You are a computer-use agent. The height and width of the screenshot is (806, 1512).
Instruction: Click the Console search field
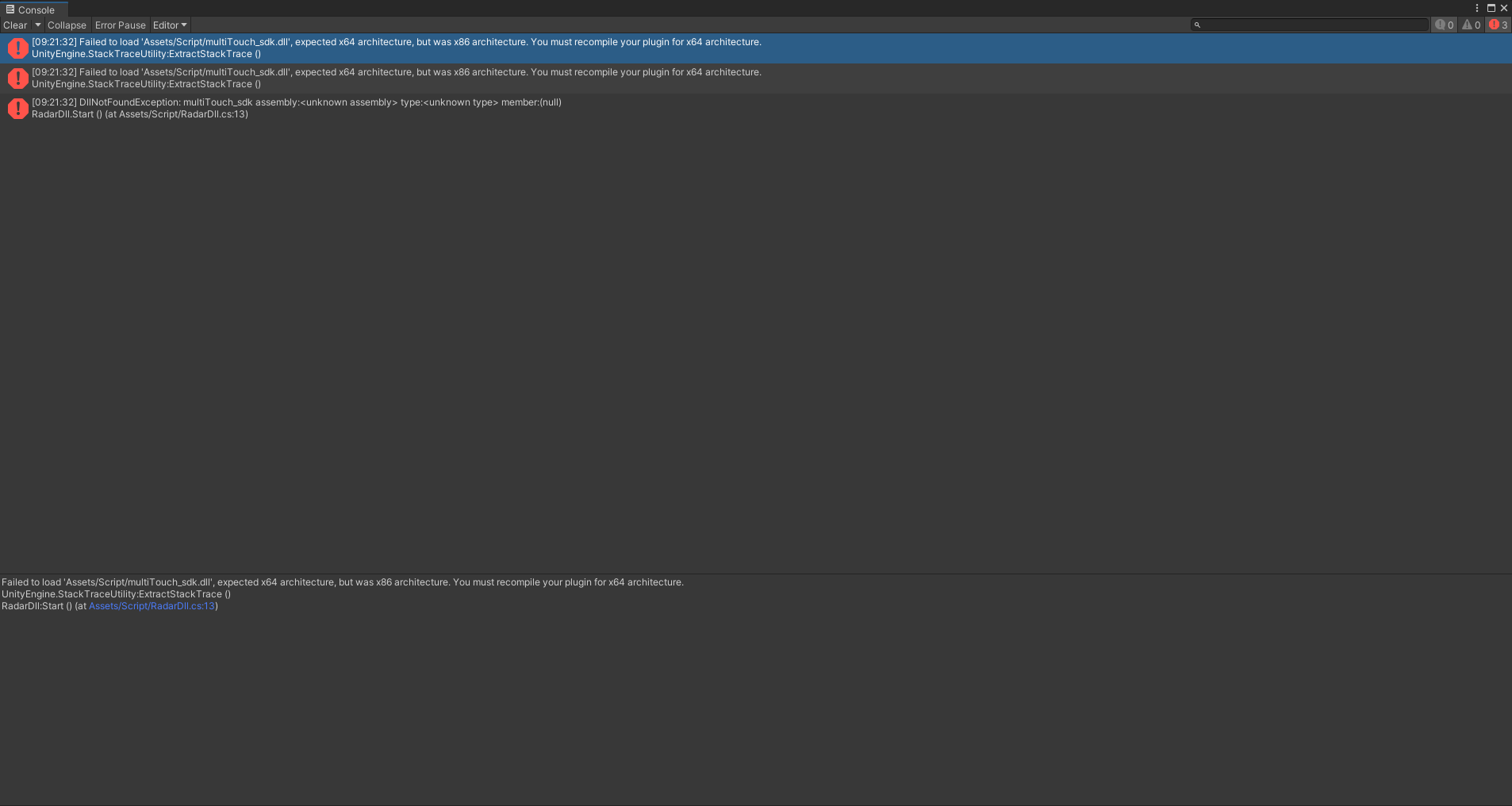[1309, 25]
